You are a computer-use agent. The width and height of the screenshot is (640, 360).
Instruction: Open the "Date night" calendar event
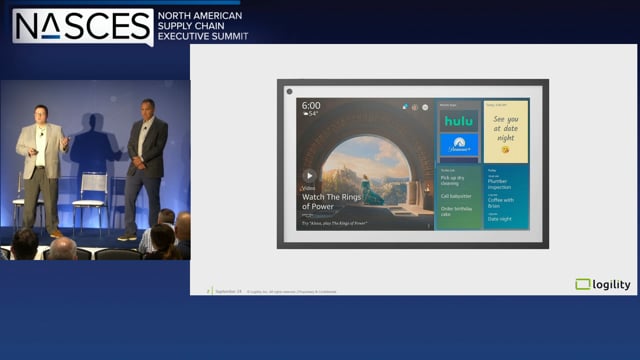500,219
